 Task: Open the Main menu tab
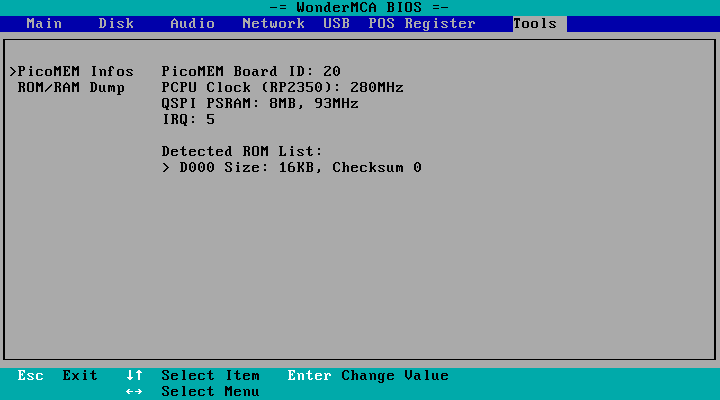44,23
